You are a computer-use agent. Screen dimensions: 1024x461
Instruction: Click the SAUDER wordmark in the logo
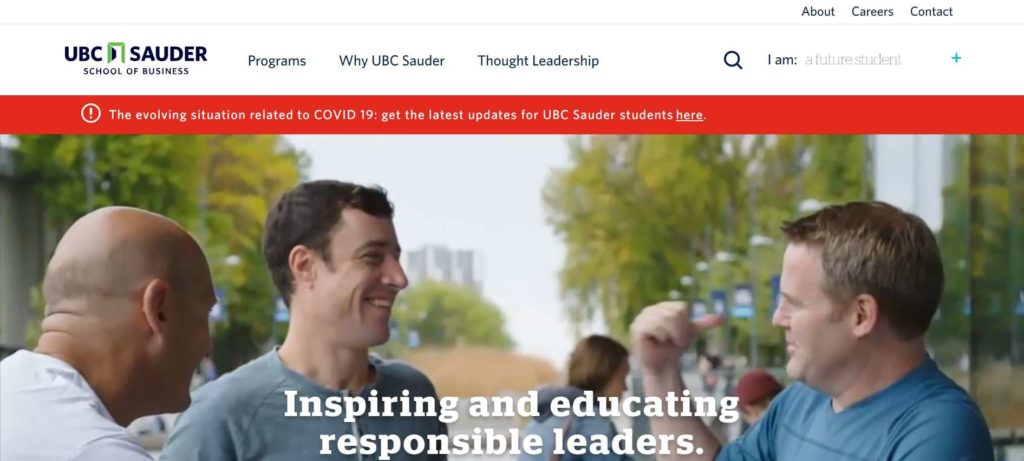(168, 54)
